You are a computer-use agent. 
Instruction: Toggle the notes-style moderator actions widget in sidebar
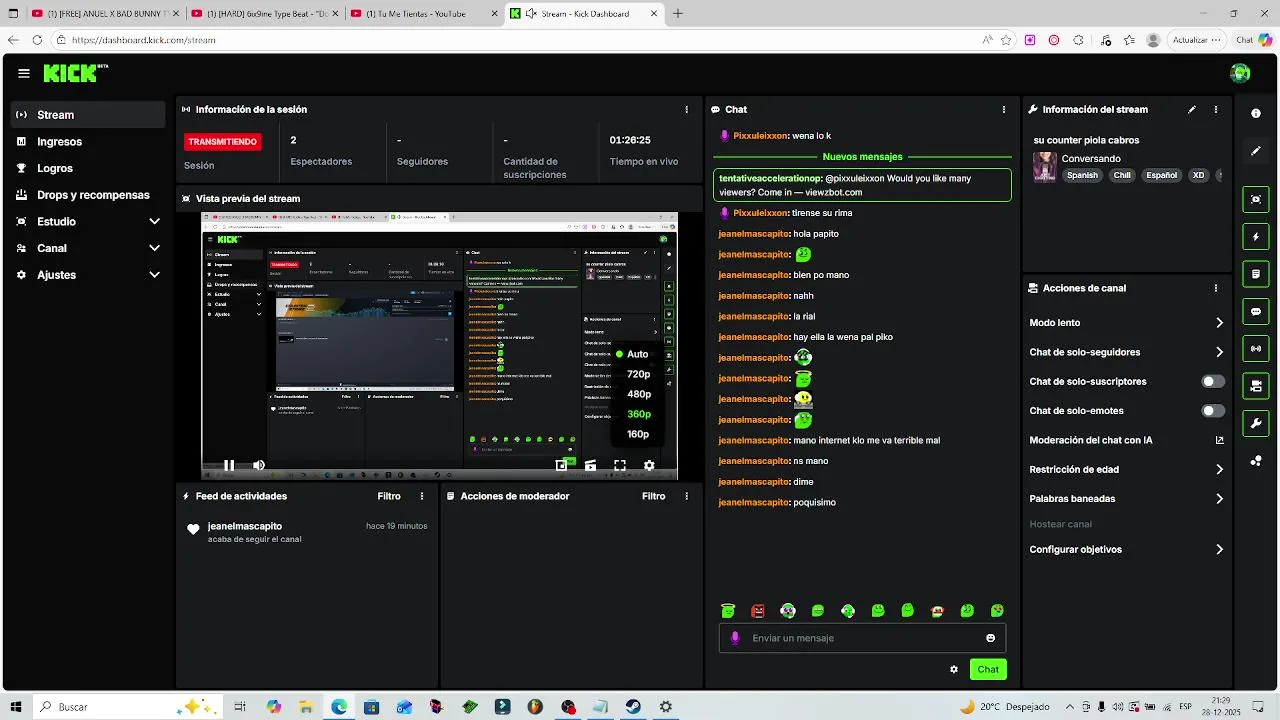[1256, 274]
